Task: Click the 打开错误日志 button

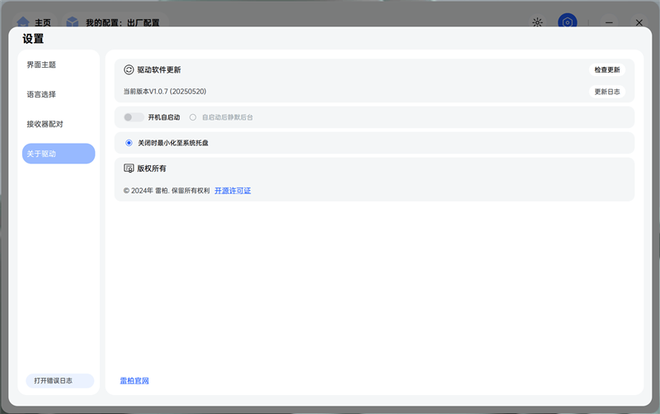Action: point(58,381)
